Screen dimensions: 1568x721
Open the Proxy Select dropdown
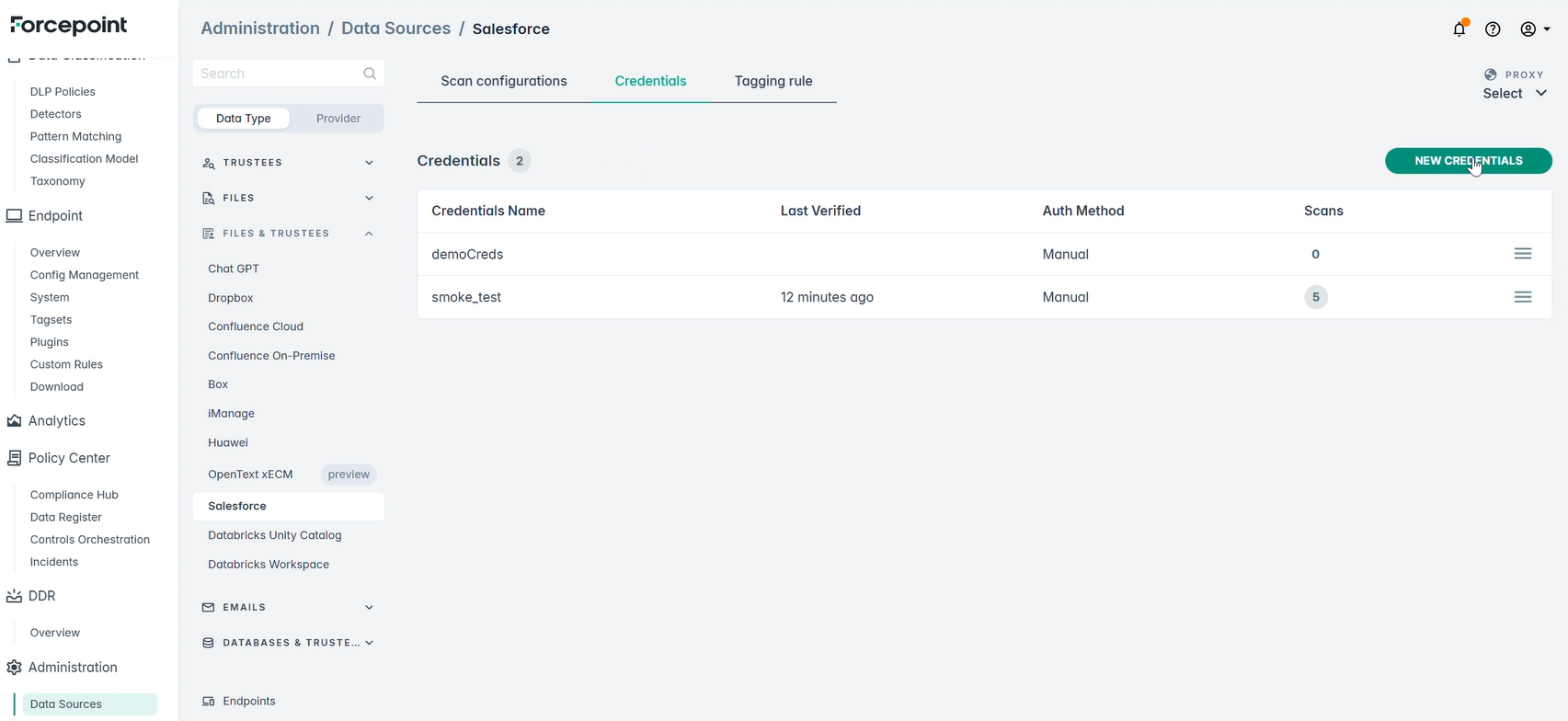click(1515, 94)
